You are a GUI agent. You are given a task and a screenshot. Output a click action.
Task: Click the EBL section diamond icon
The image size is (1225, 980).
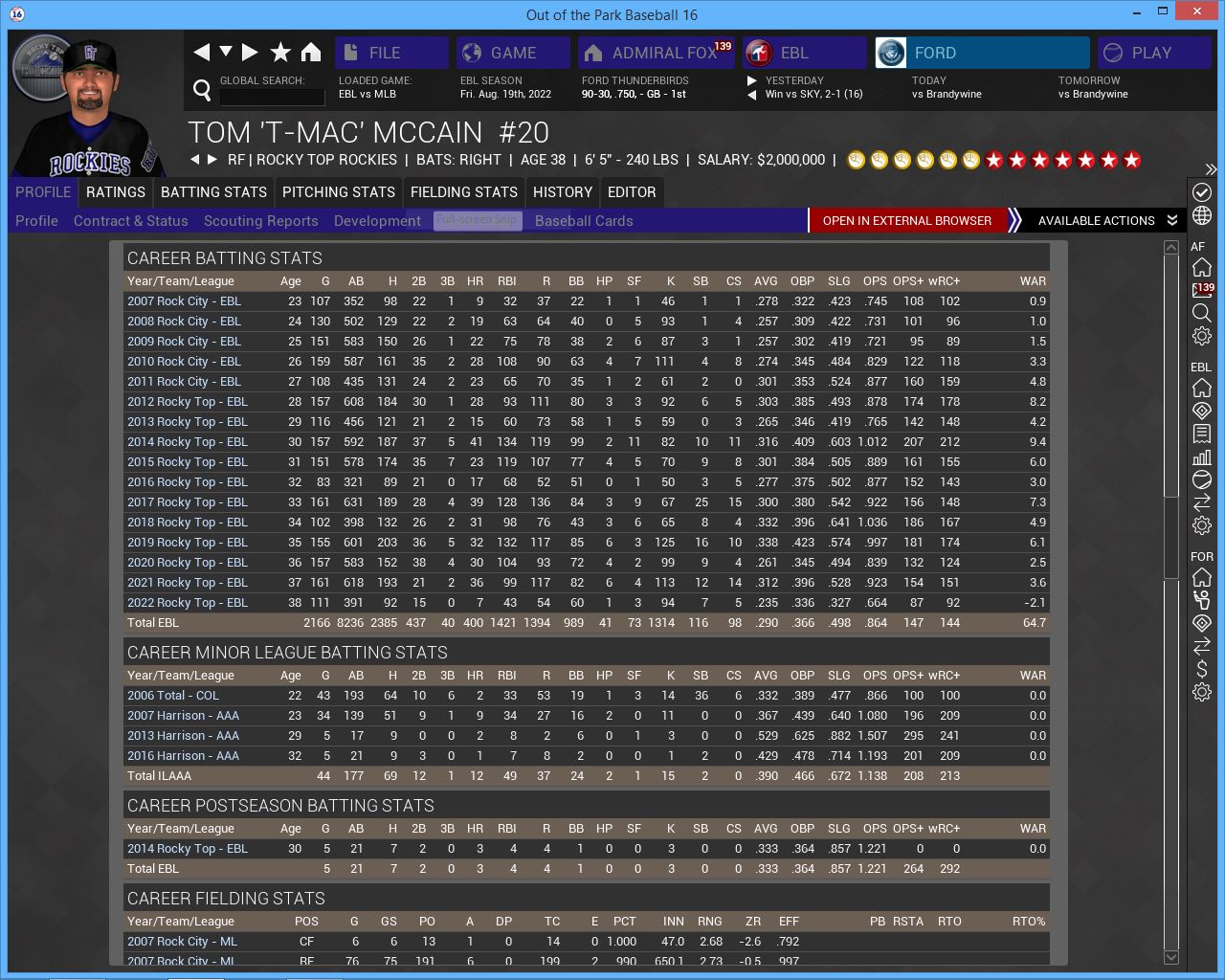click(x=1202, y=411)
